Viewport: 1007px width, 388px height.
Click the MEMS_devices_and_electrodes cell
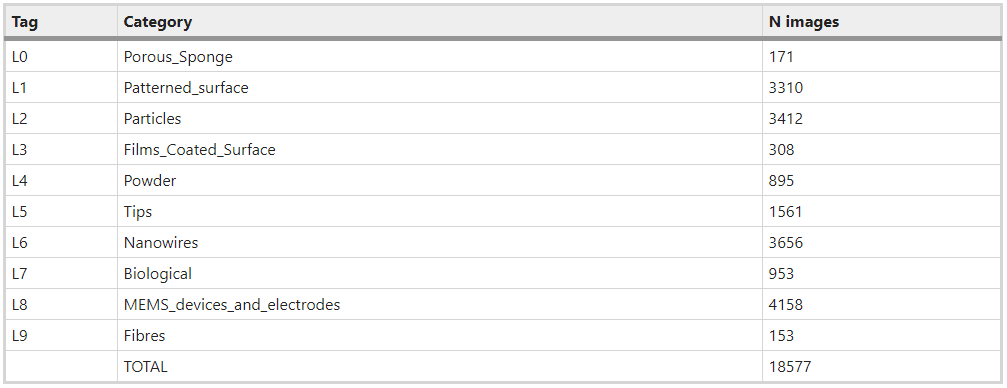coord(439,304)
